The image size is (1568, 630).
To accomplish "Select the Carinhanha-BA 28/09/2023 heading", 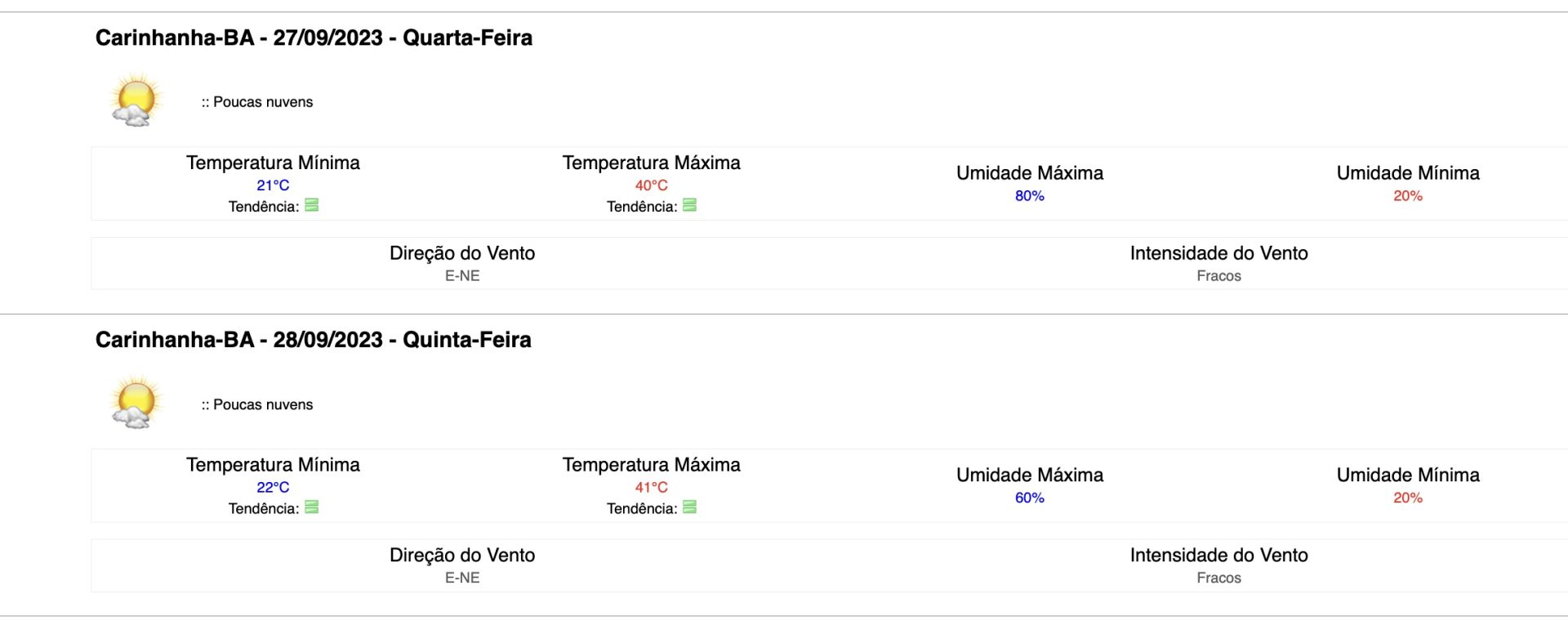I will pos(314,340).
